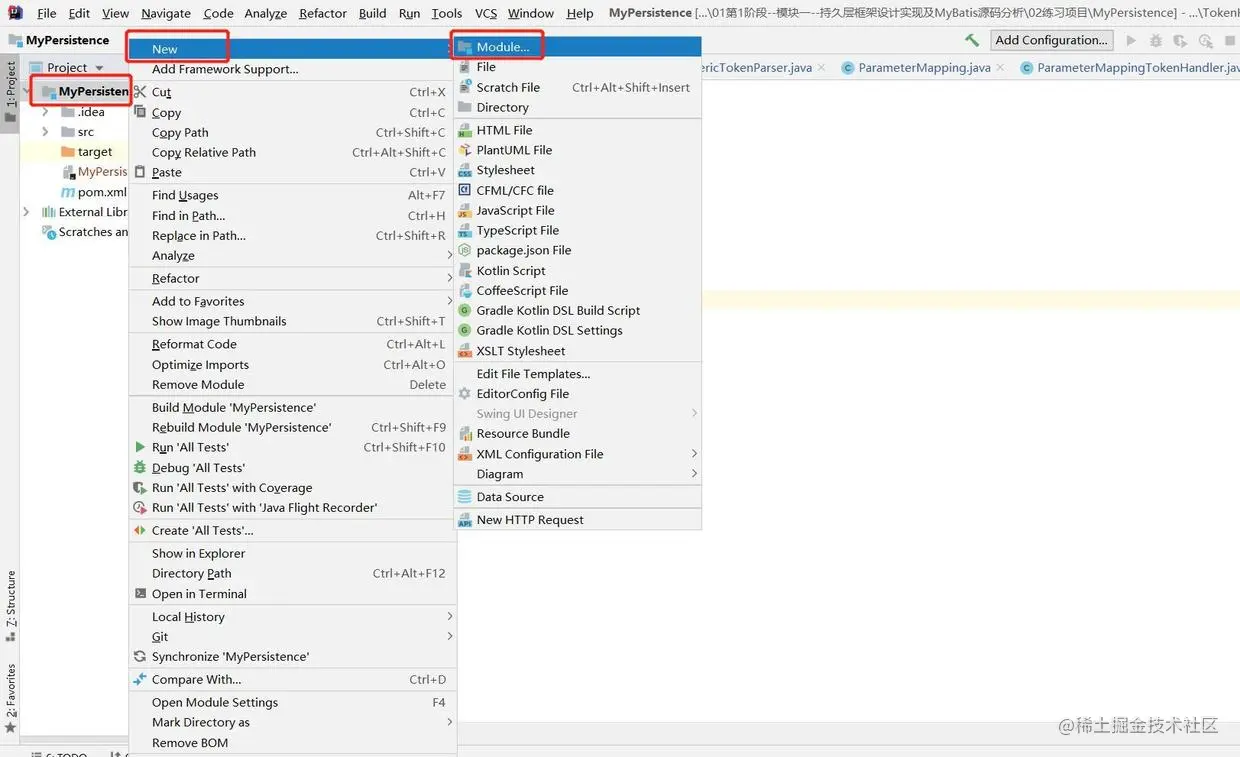Click the PlantUML File icon
Screen dimensions: 1240x757
pos(464,150)
